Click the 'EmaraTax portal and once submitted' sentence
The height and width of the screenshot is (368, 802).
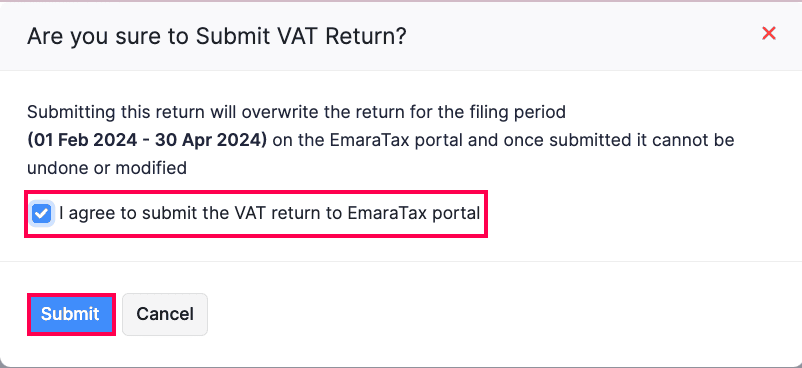[x=469, y=140]
